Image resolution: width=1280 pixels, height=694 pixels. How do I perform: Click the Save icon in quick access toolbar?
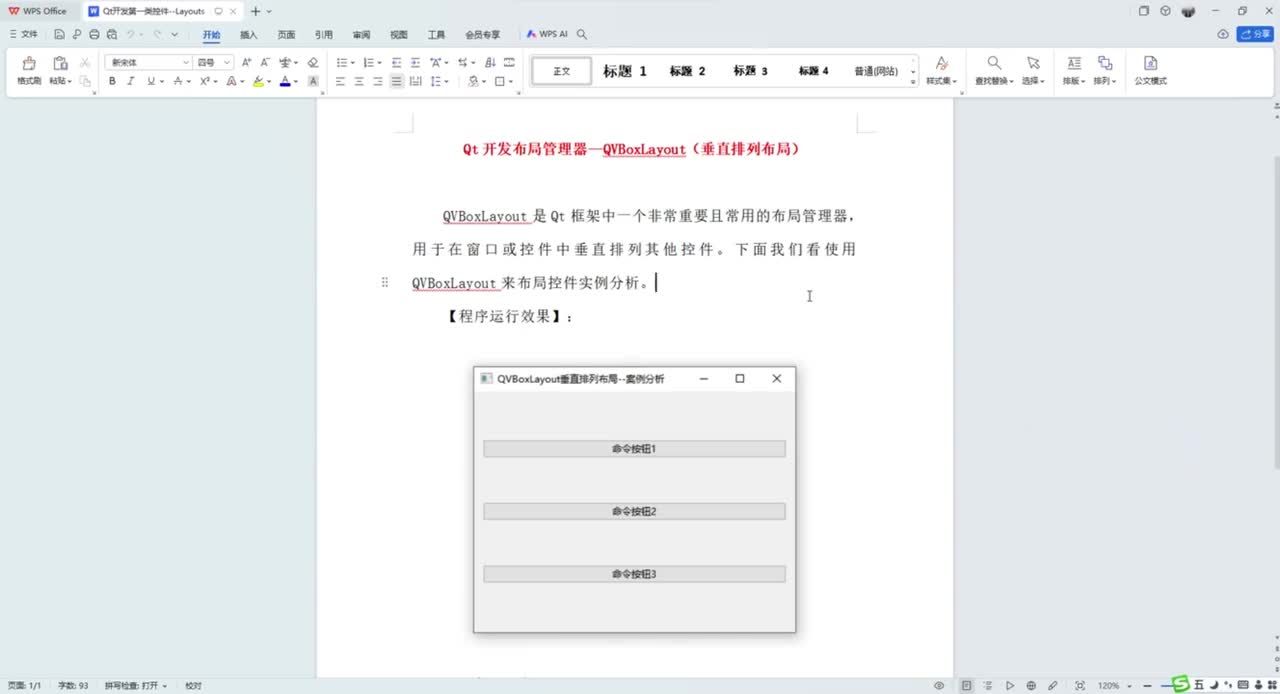tap(60, 34)
